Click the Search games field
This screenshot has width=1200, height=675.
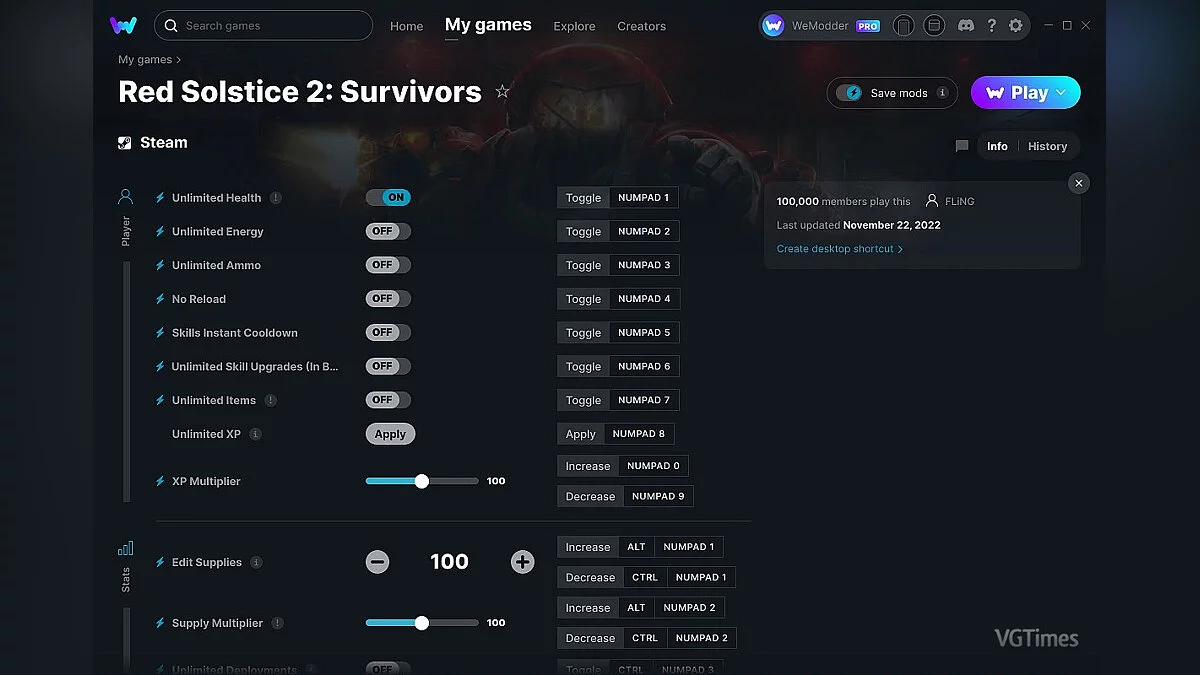[263, 26]
